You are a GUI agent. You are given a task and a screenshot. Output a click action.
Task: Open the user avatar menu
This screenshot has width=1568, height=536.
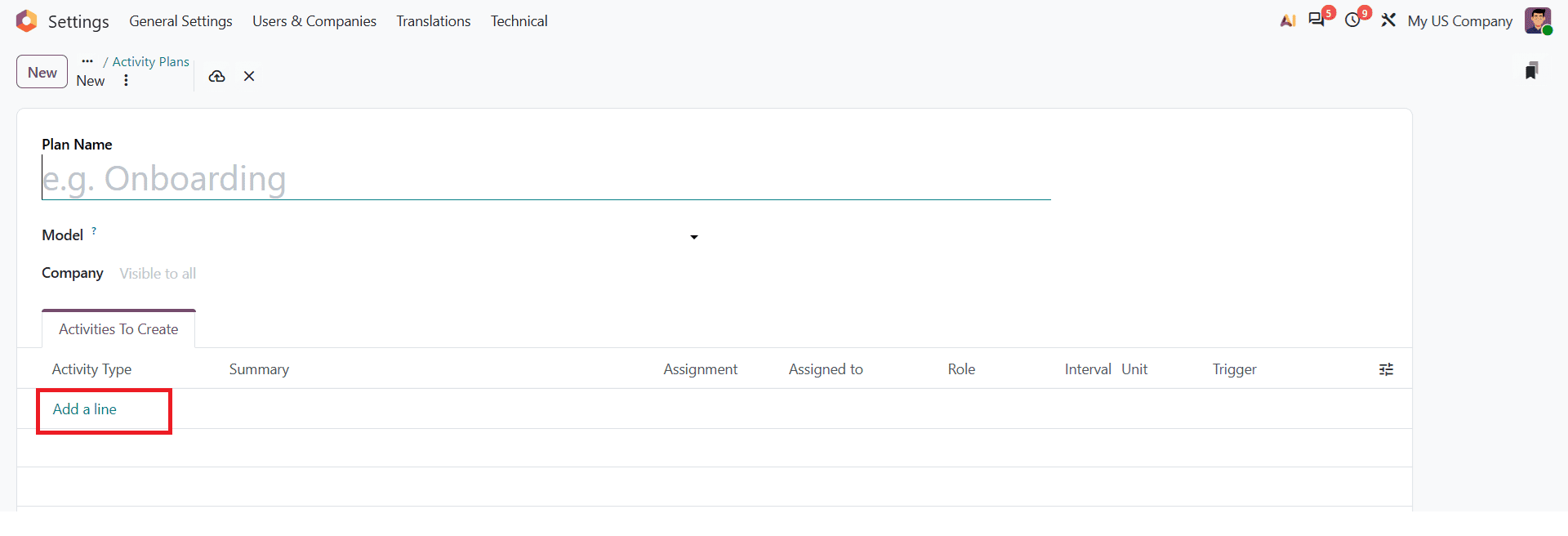[x=1538, y=20]
